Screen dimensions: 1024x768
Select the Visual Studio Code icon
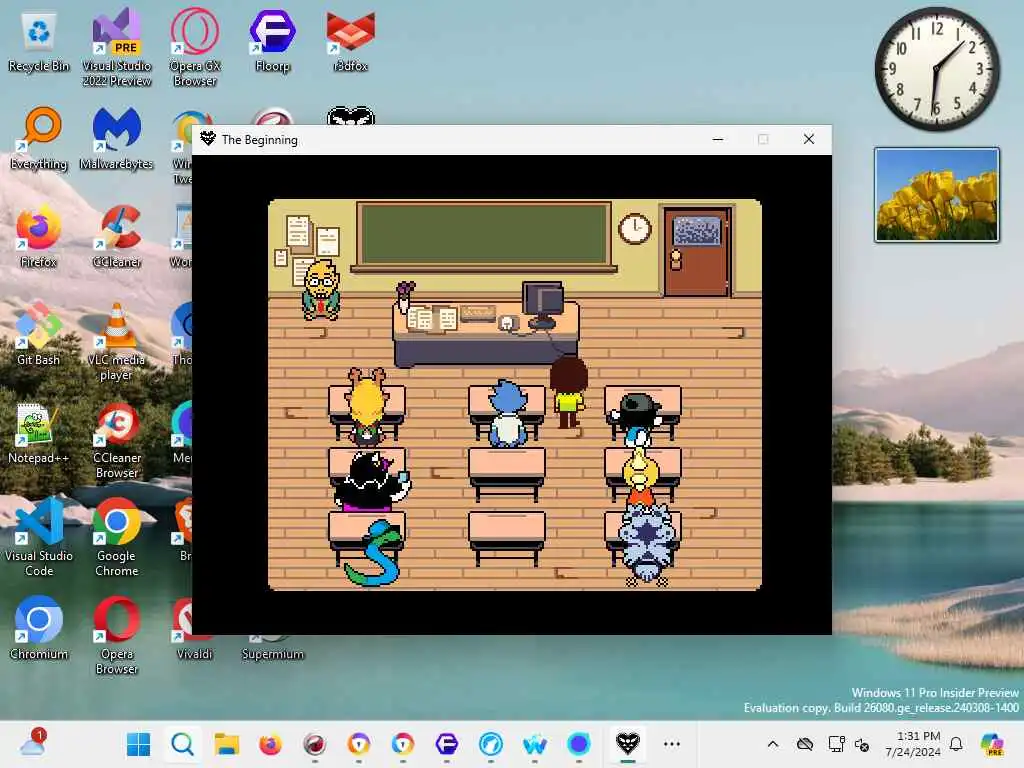(39, 537)
